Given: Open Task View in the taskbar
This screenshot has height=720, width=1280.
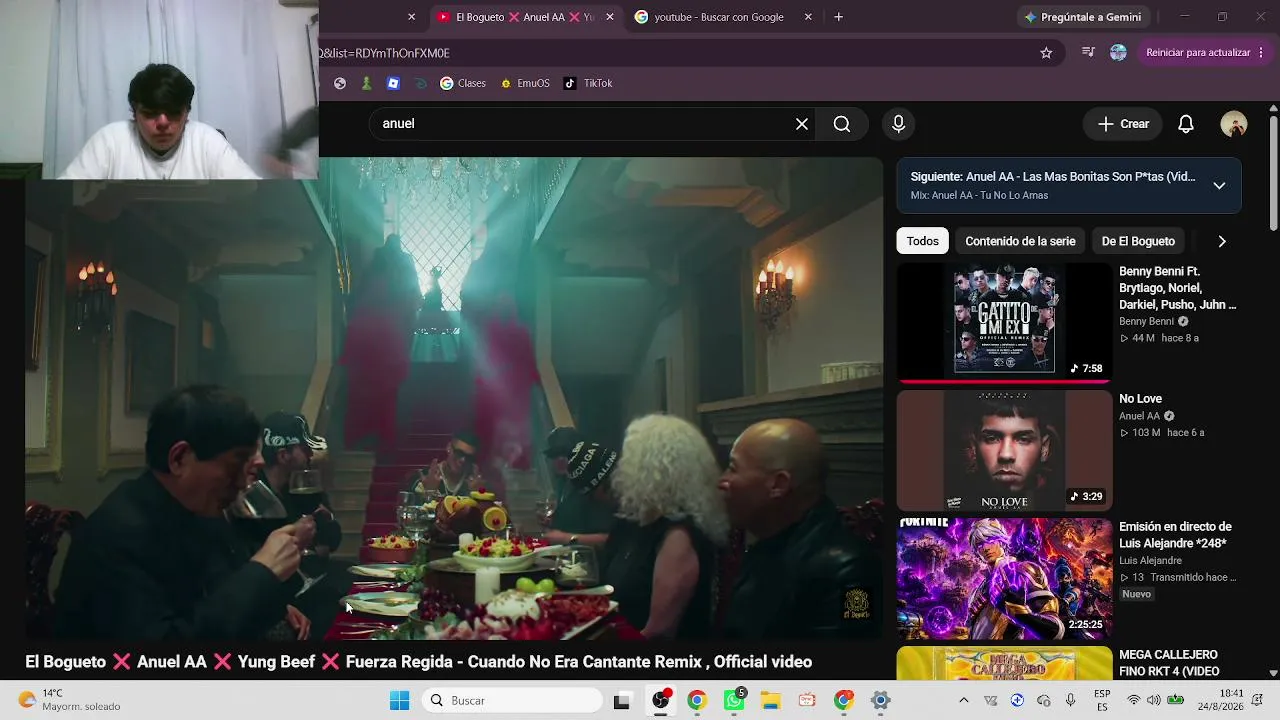Looking at the screenshot, I should (622, 700).
